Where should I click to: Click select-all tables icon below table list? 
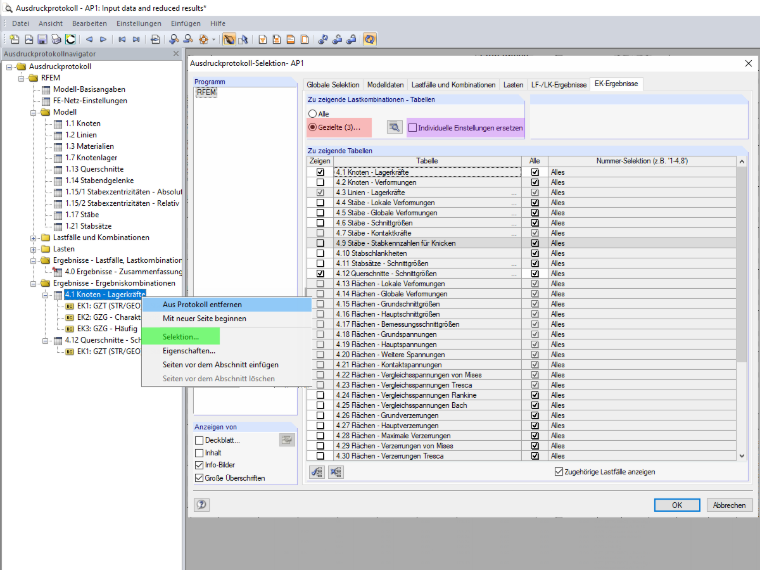[x=317, y=472]
